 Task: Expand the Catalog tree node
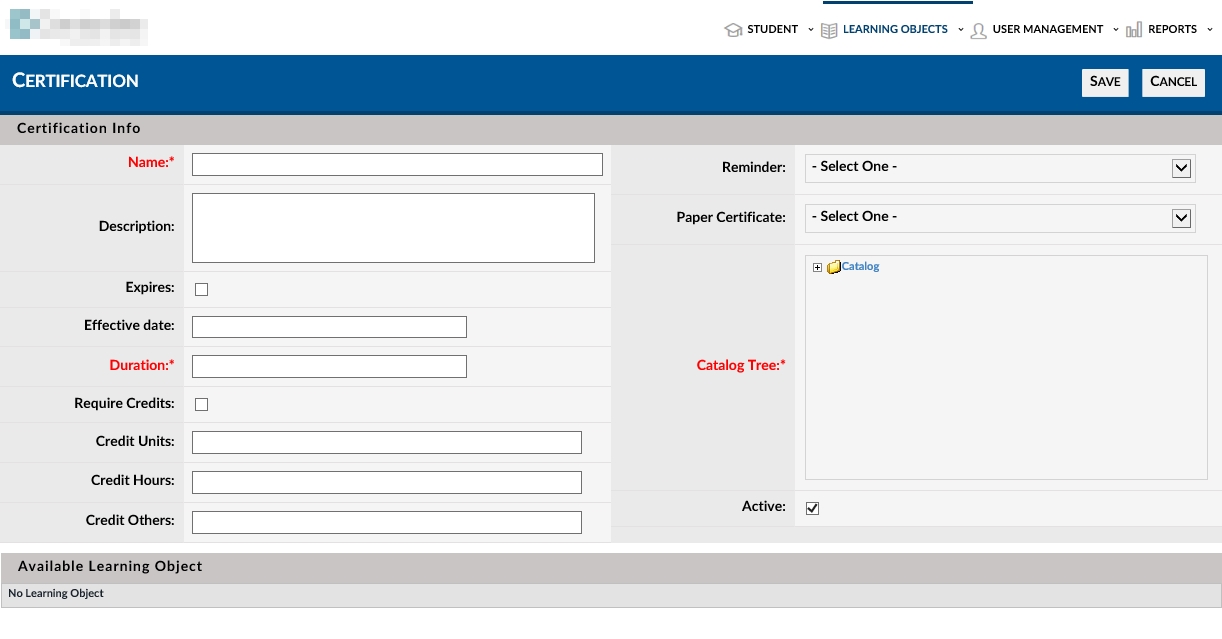(x=817, y=268)
